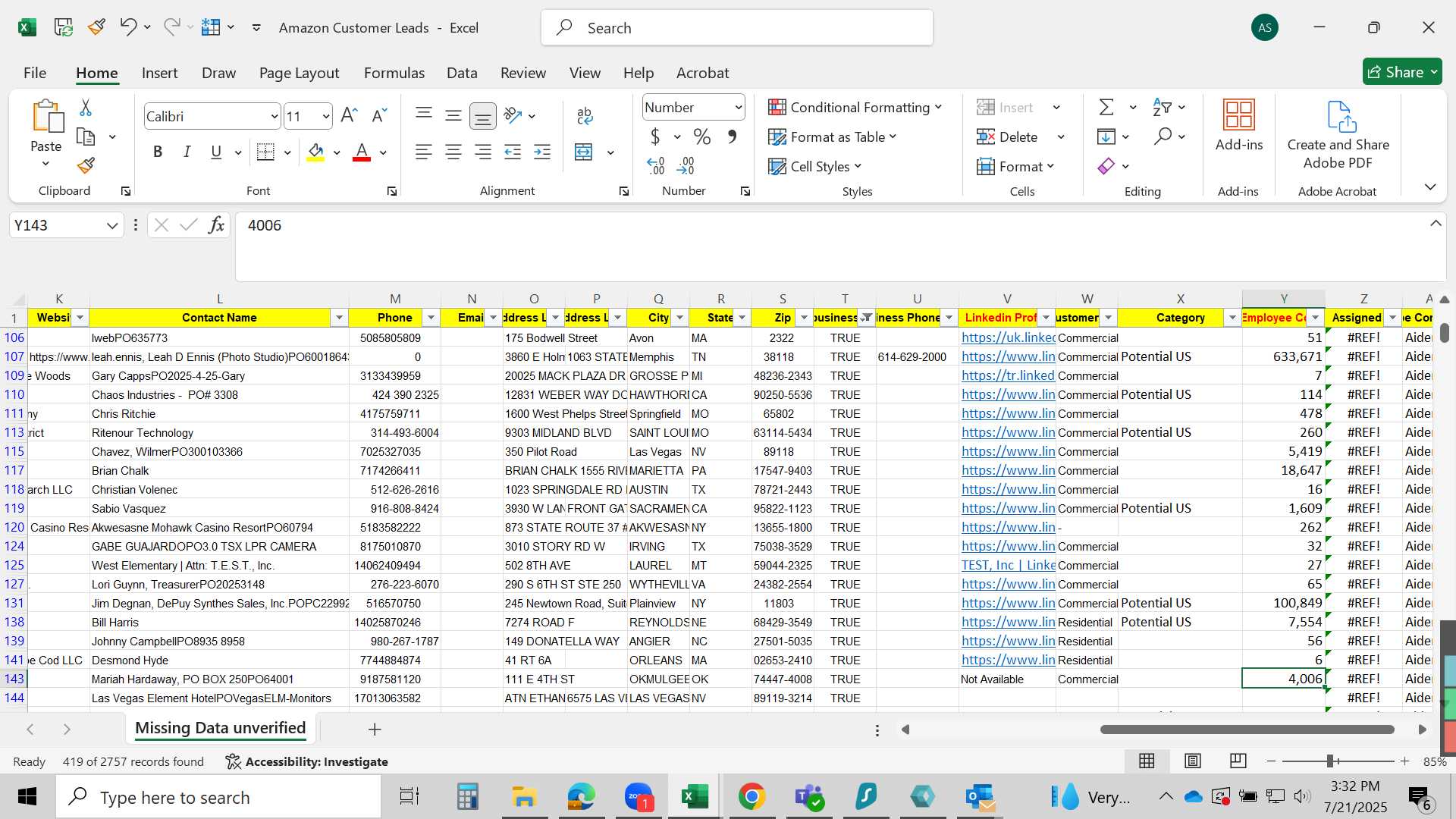Click the Percent Style icon
This screenshot has width=1456, height=819.
(x=702, y=136)
